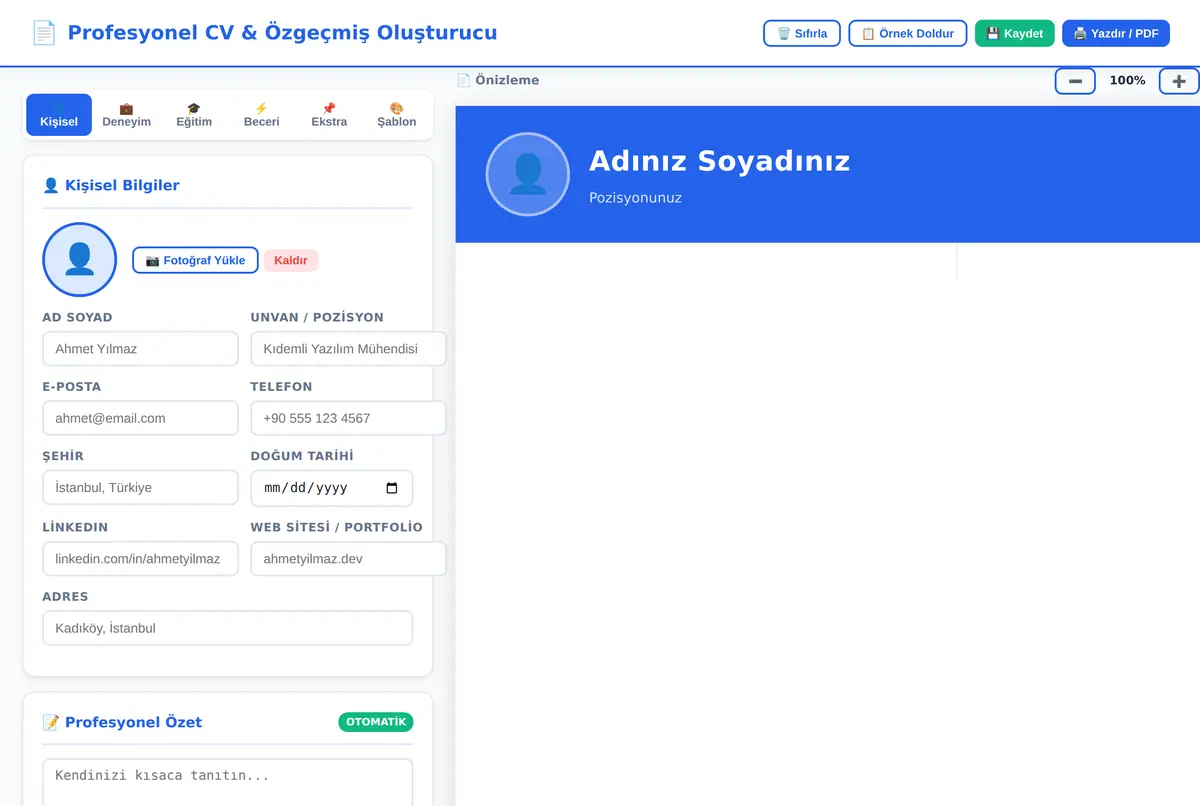This screenshot has width=1200, height=806.
Task: Open the Şablon tab
Action: coord(396,115)
